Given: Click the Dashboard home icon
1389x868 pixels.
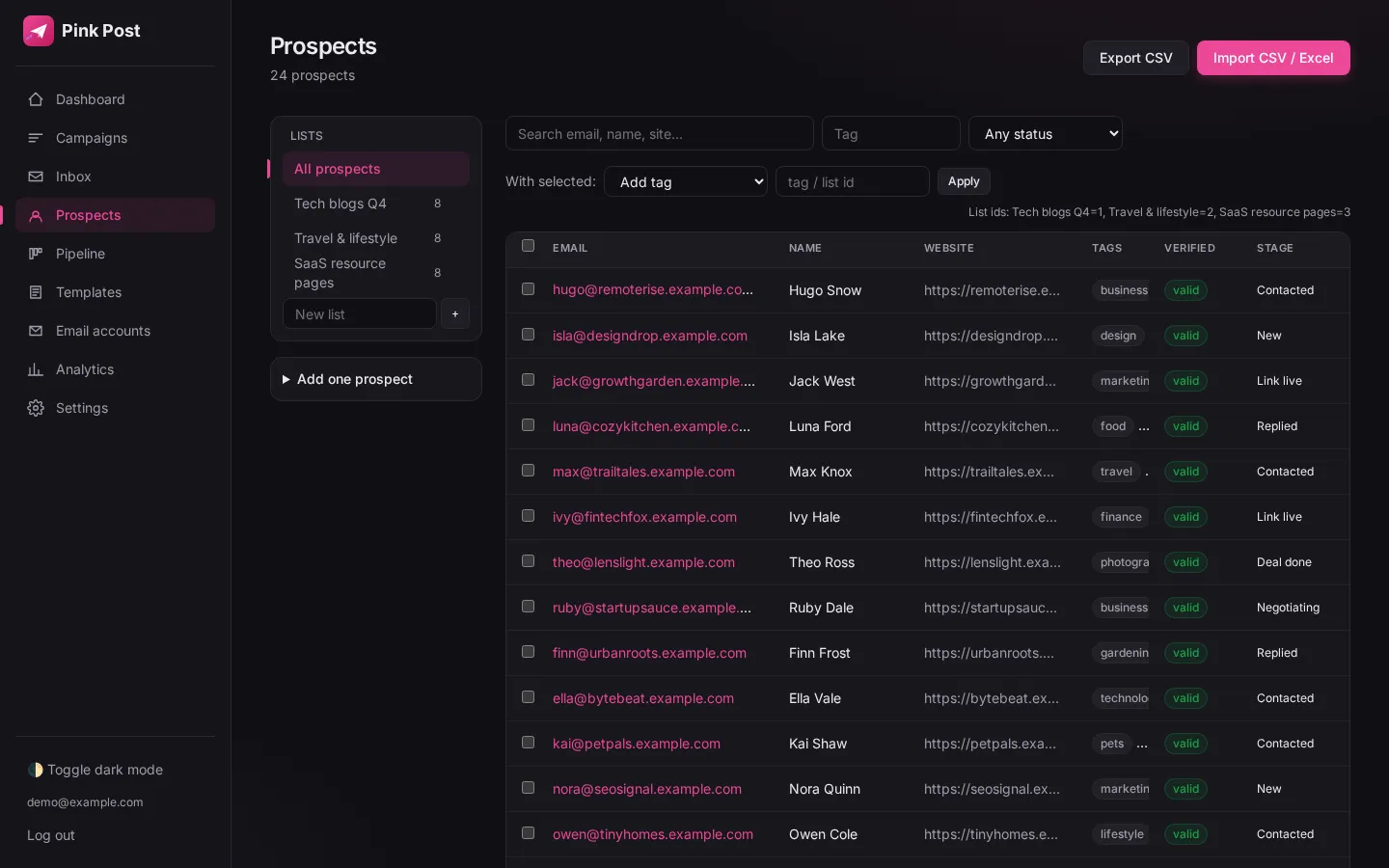Looking at the screenshot, I should 36,99.
